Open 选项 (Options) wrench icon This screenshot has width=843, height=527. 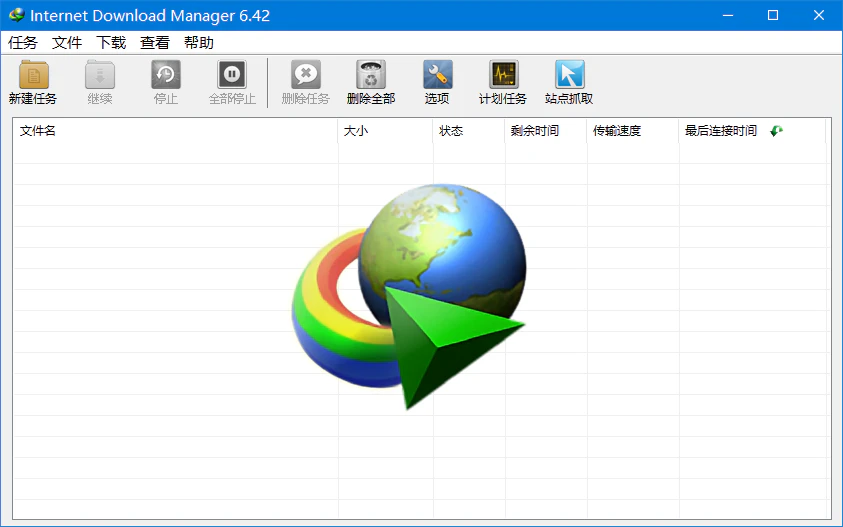click(x=437, y=75)
